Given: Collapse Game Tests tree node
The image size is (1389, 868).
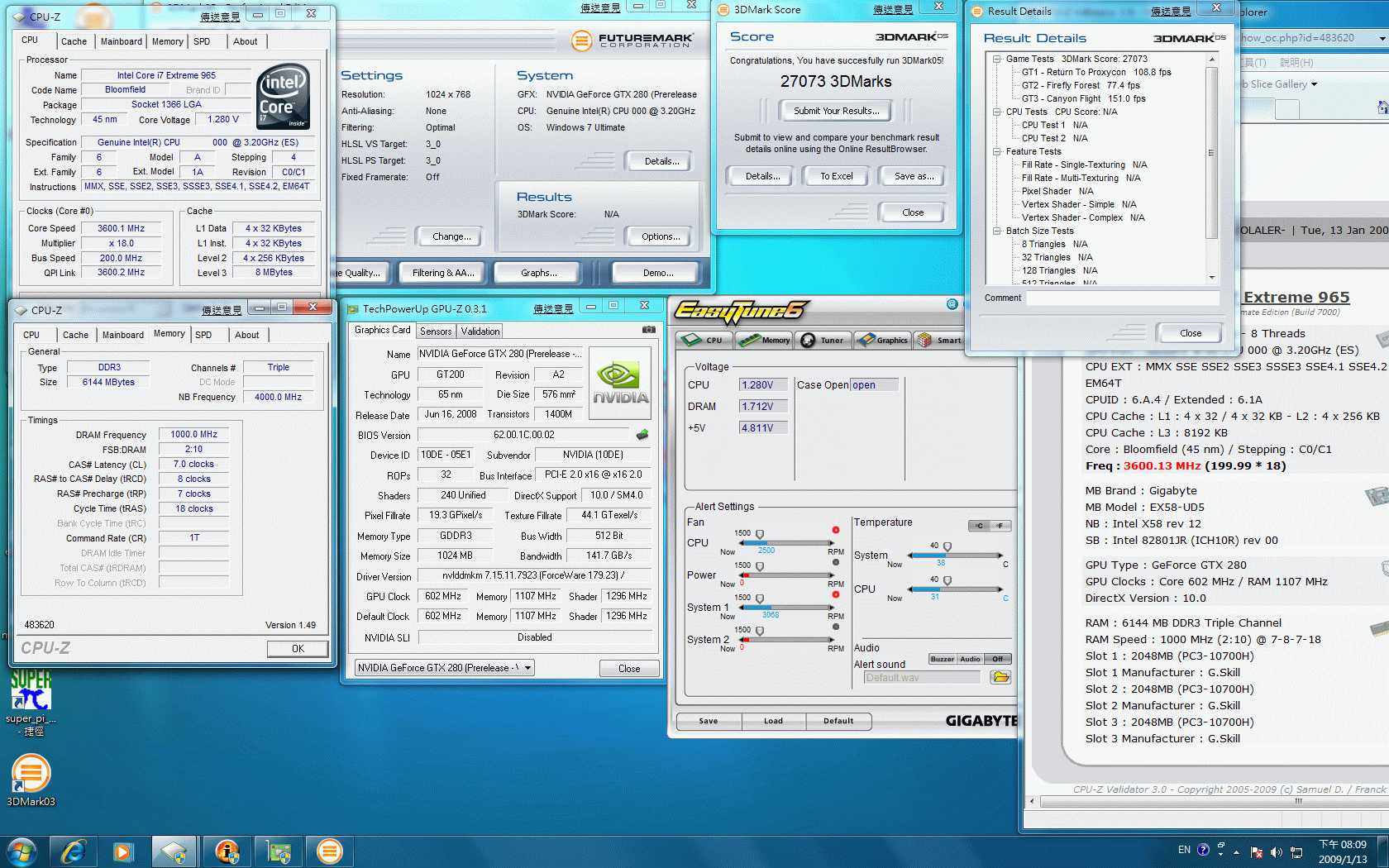Looking at the screenshot, I should point(997,59).
